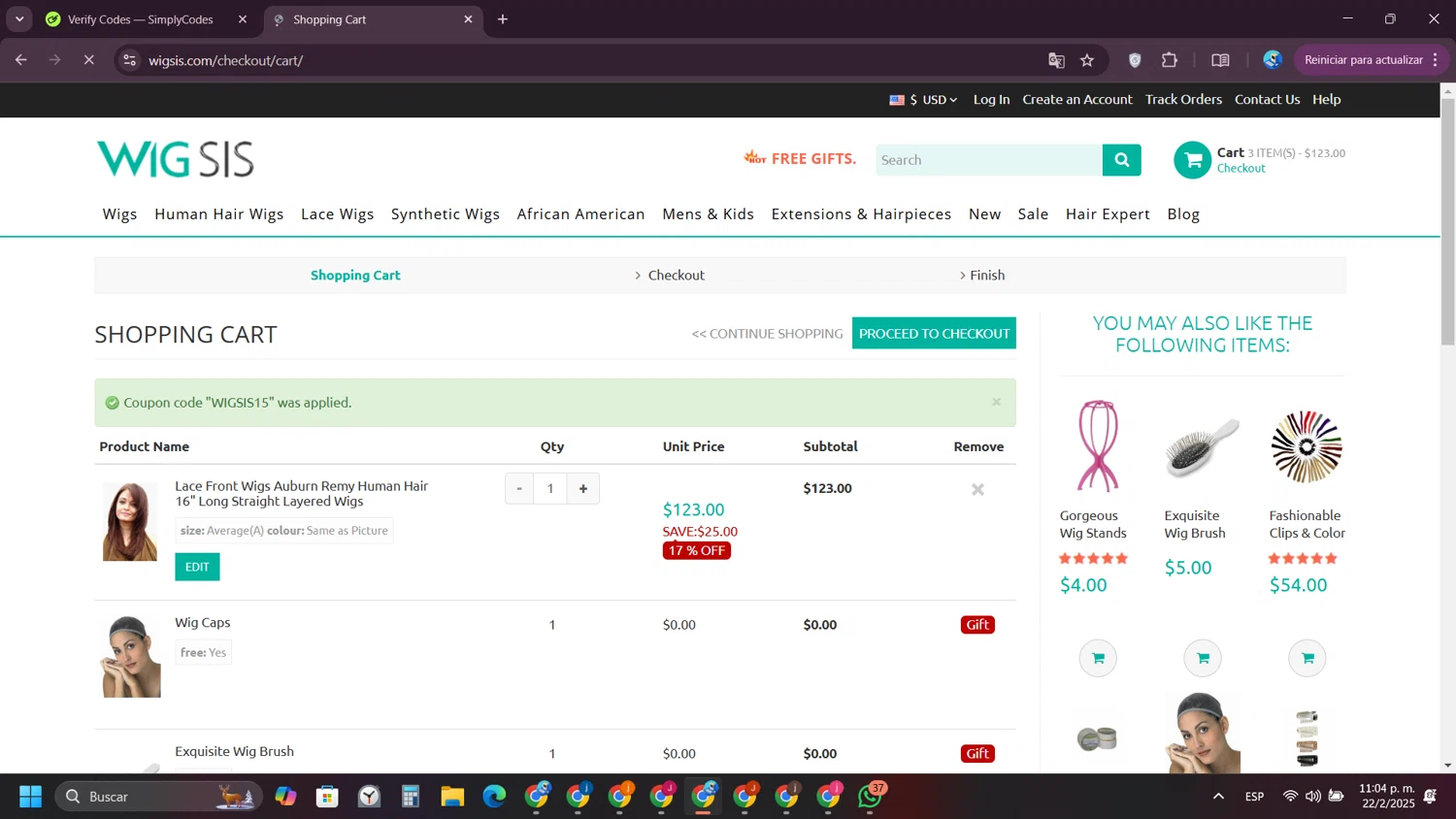This screenshot has height=819, width=1456.
Task: Show hidden system tray icons
Action: pos(1218,797)
